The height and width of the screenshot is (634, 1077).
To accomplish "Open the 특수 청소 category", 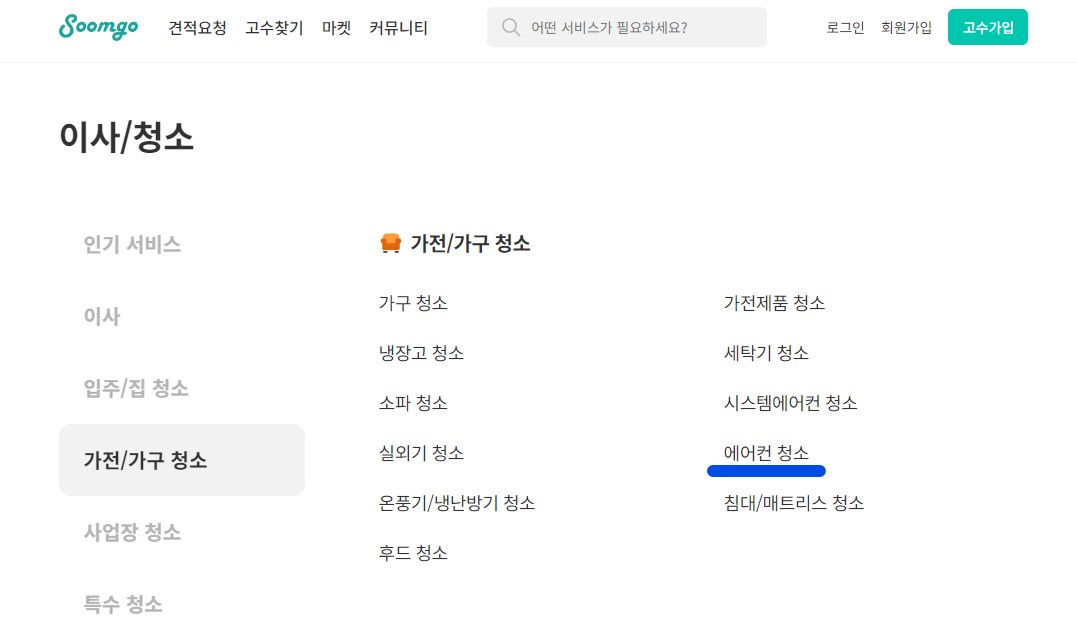I will tap(123, 604).
